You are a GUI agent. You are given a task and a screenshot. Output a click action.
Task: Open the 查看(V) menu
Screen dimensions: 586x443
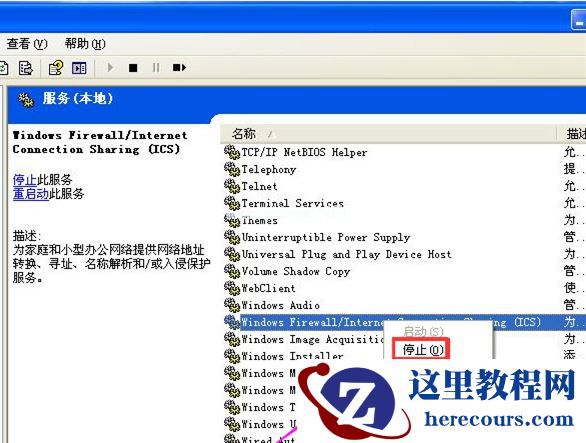click(x=27, y=44)
